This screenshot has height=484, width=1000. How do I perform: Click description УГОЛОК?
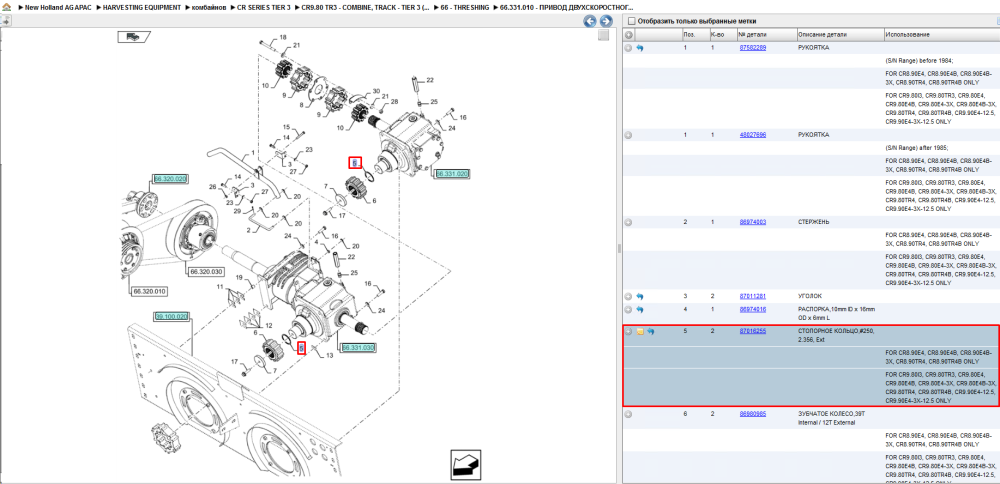(x=809, y=297)
